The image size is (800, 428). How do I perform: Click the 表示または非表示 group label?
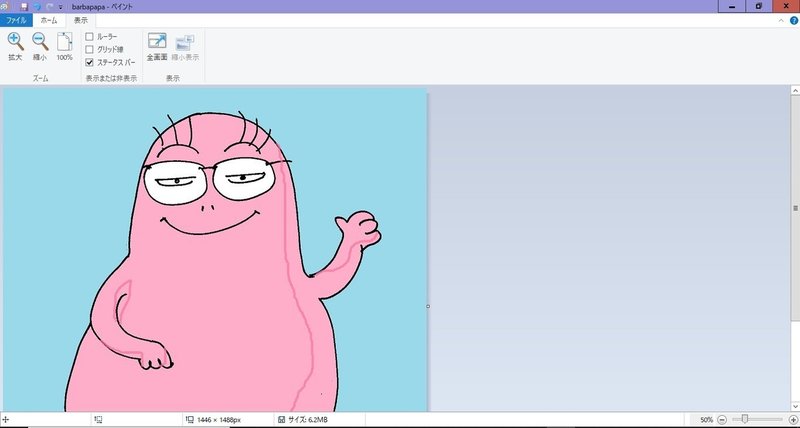coord(111,78)
